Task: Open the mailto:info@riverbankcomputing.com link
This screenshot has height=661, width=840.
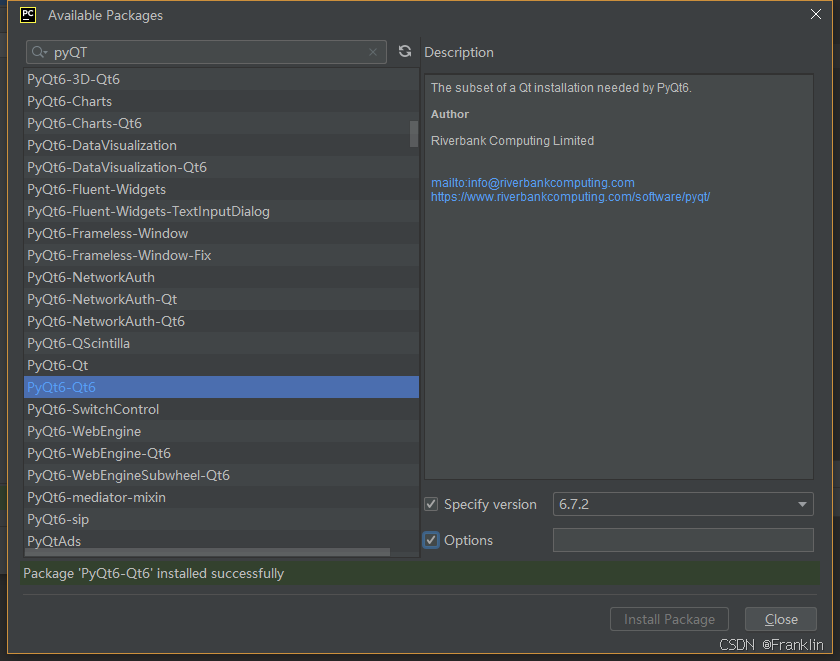Action: 533,182
